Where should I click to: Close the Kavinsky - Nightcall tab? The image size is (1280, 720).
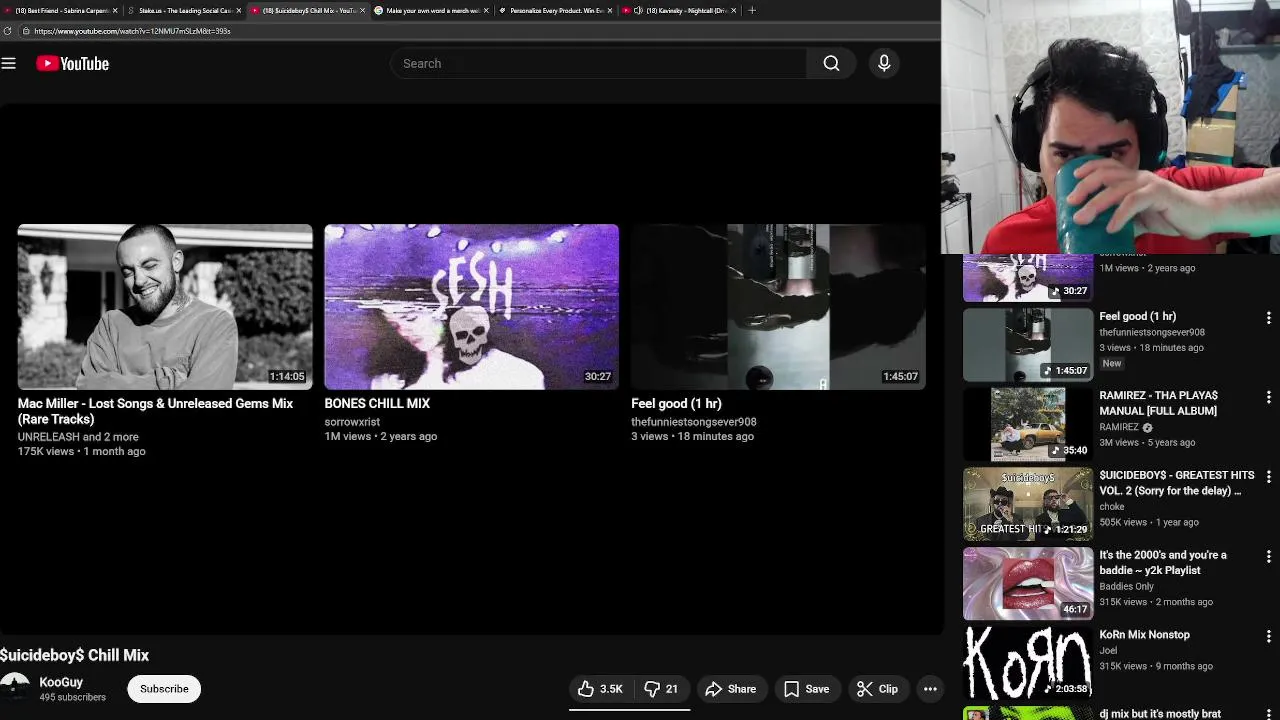[734, 10]
